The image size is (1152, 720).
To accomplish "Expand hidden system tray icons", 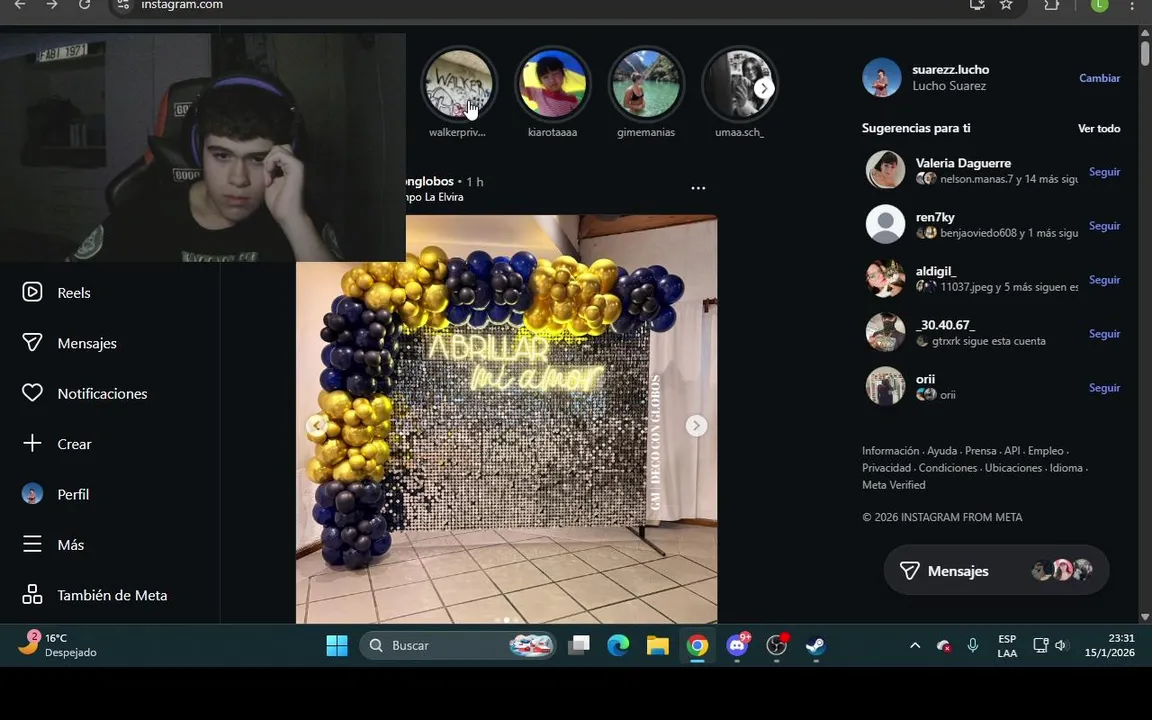I will (915, 646).
